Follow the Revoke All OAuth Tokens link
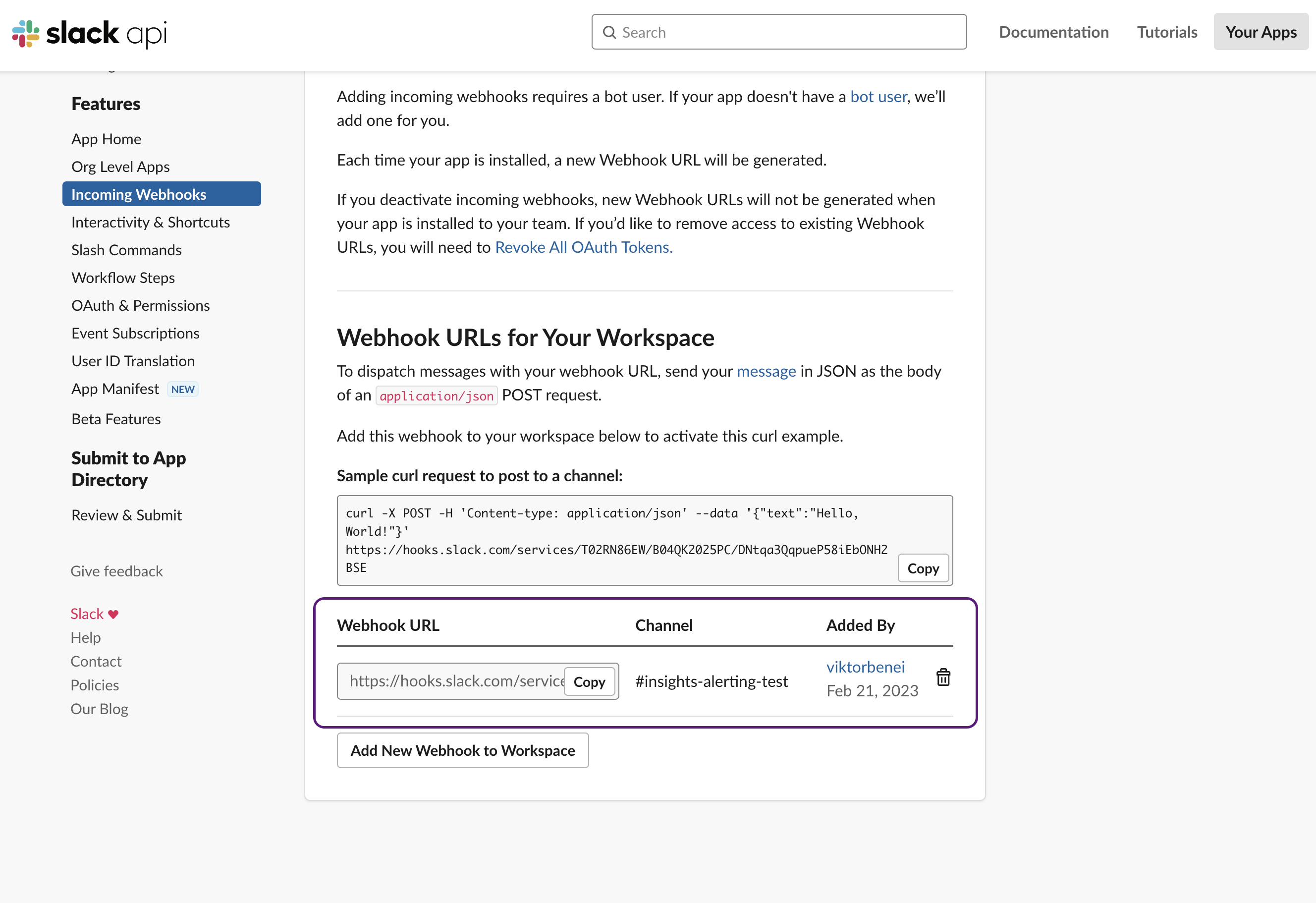This screenshot has height=903, width=1316. [x=584, y=247]
